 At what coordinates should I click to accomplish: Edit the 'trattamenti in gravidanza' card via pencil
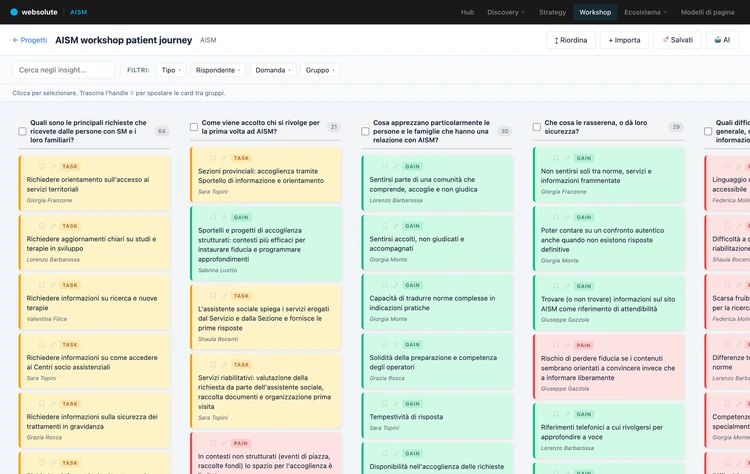(53, 404)
